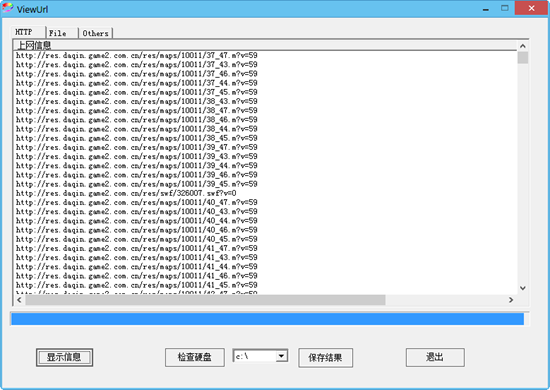
Task: Select the URL ending 37_46.m?v=59
Action: coord(136,74)
